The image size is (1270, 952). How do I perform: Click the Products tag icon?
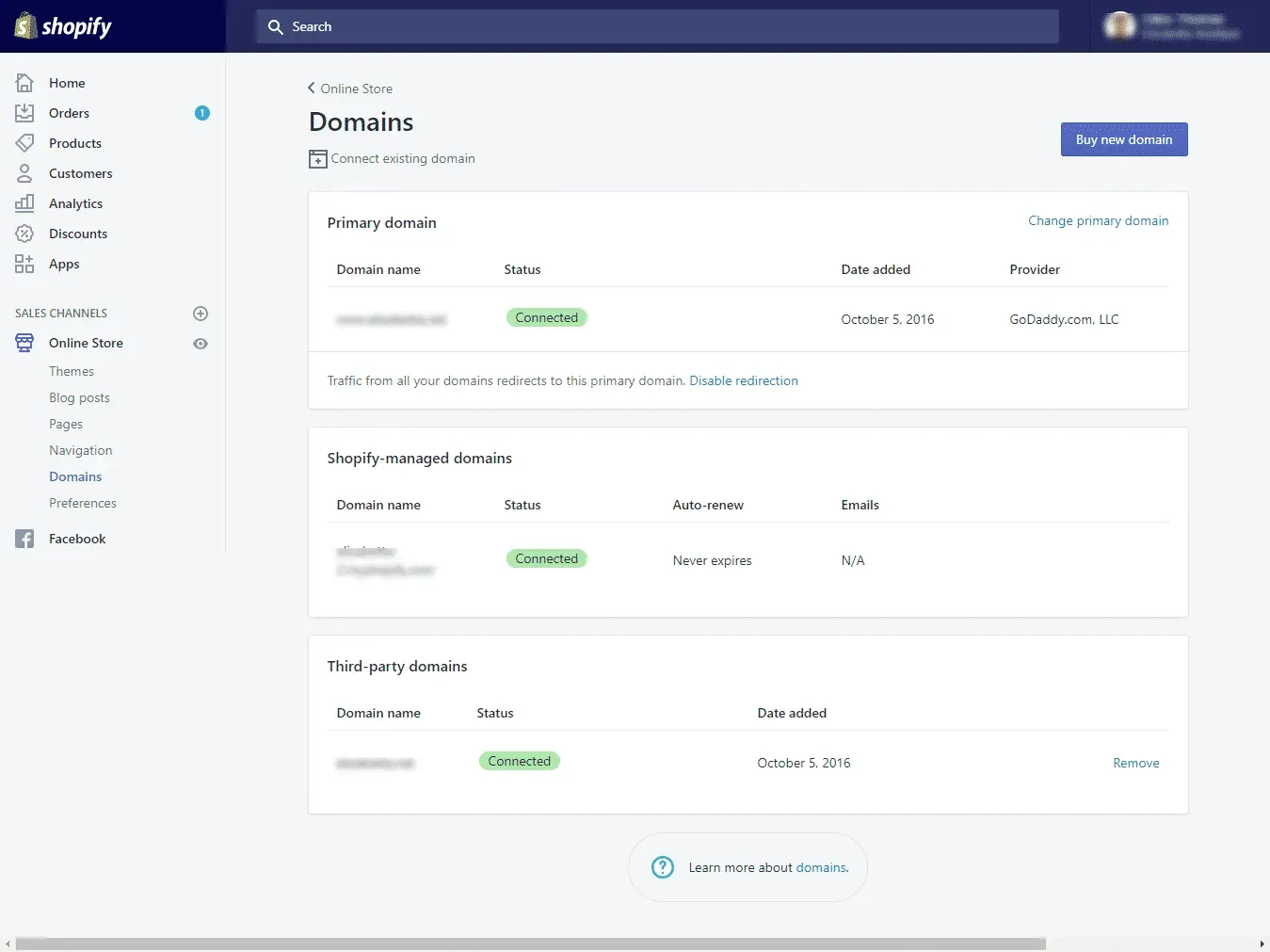click(x=24, y=143)
